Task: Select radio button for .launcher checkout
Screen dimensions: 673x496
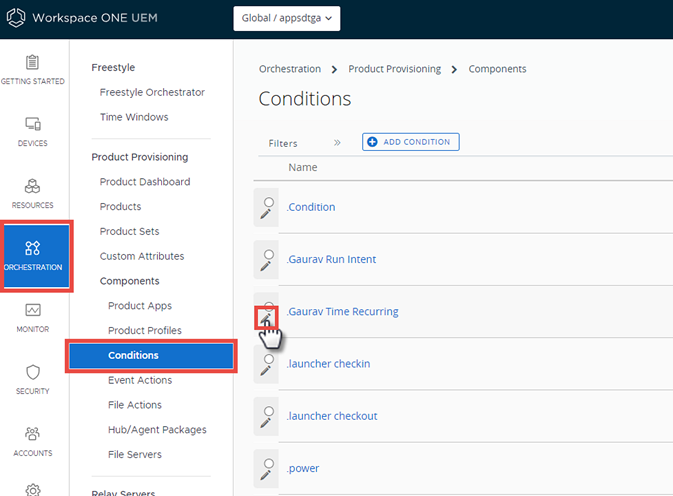Action: (269, 411)
